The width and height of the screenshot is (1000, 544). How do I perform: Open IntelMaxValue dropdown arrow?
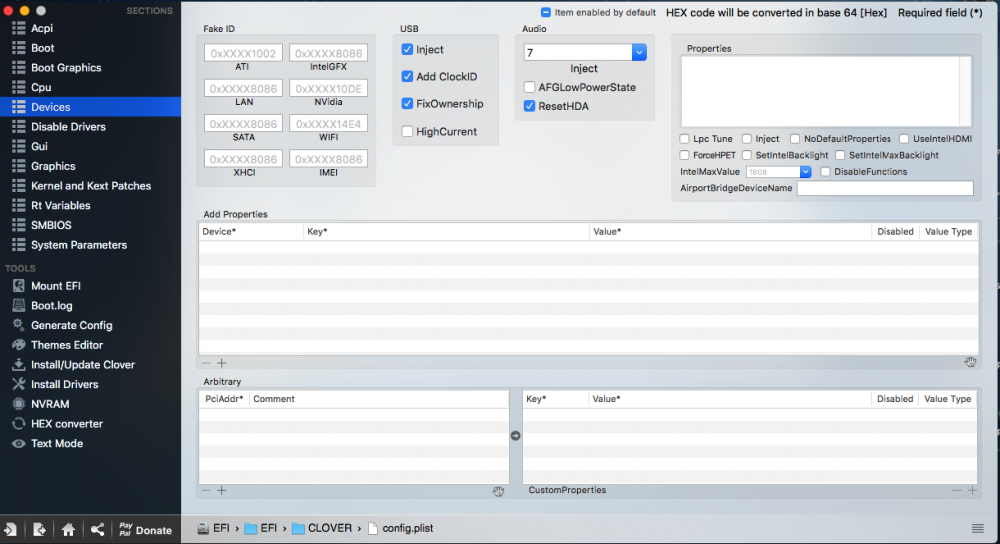pyautogui.click(x=805, y=172)
